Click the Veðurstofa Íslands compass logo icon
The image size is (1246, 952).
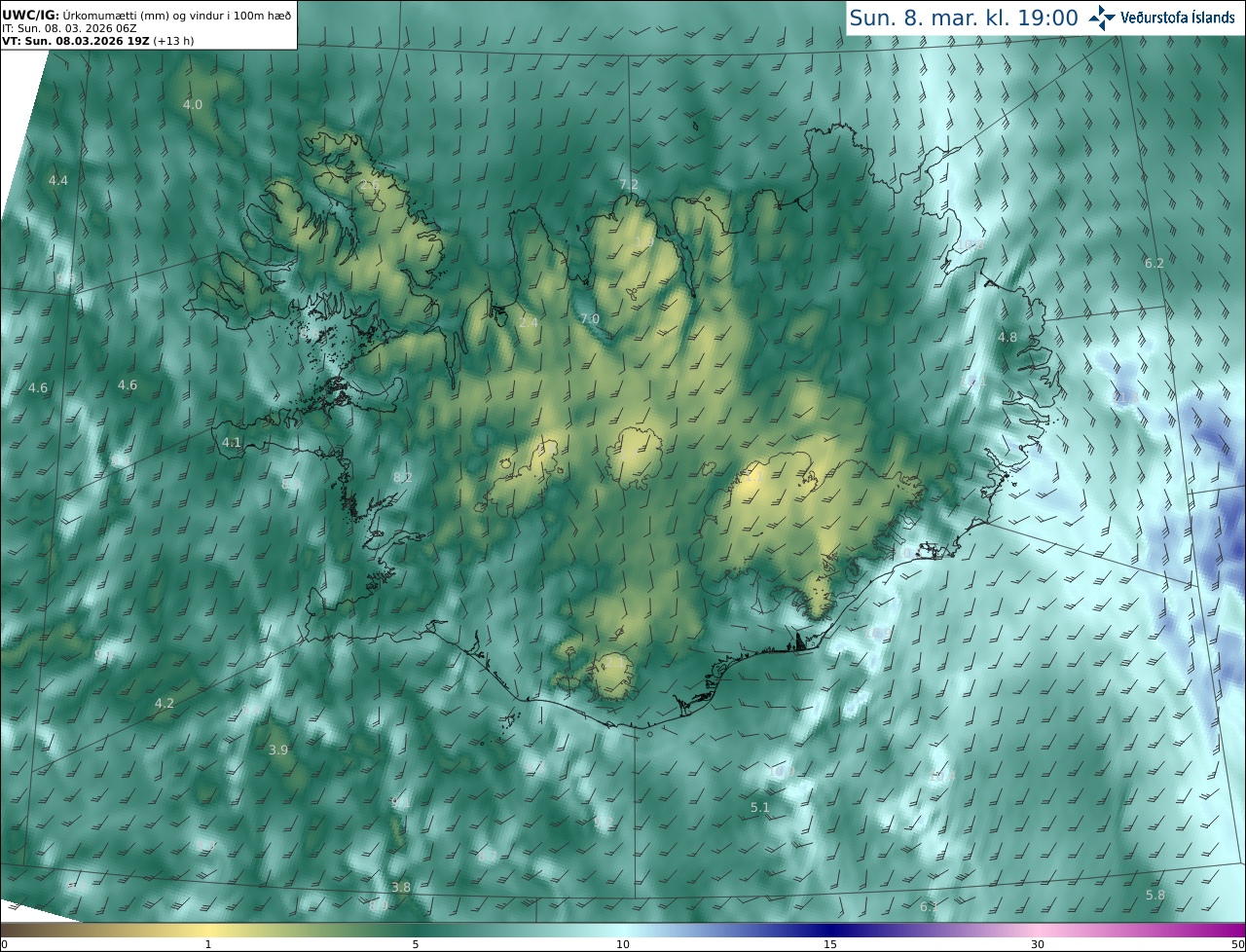[x=1102, y=18]
